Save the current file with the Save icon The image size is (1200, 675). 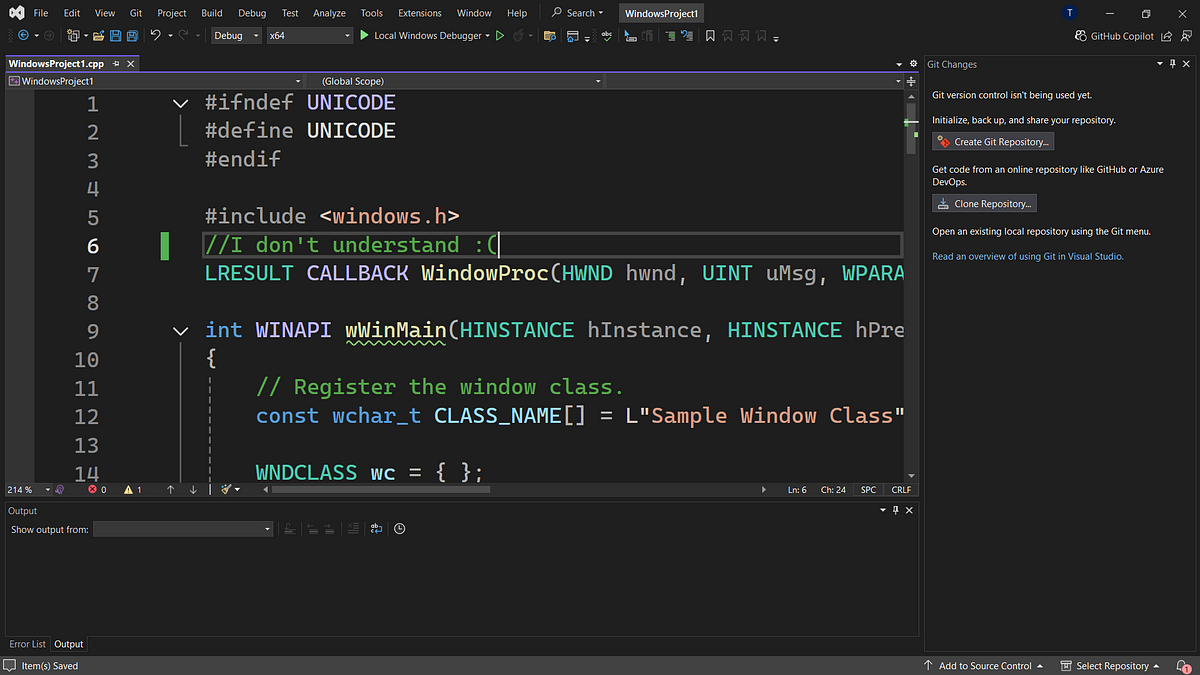(x=116, y=35)
